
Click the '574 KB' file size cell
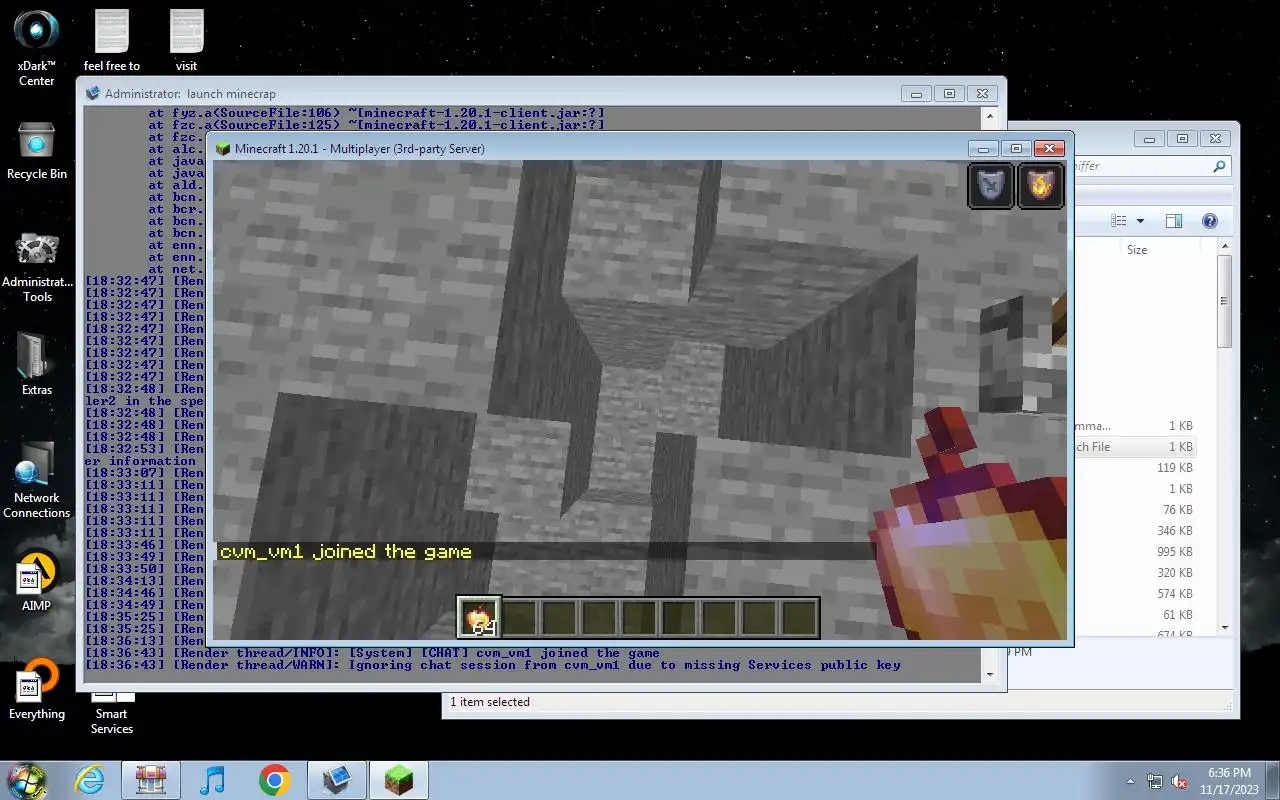tap(1174, 593)
